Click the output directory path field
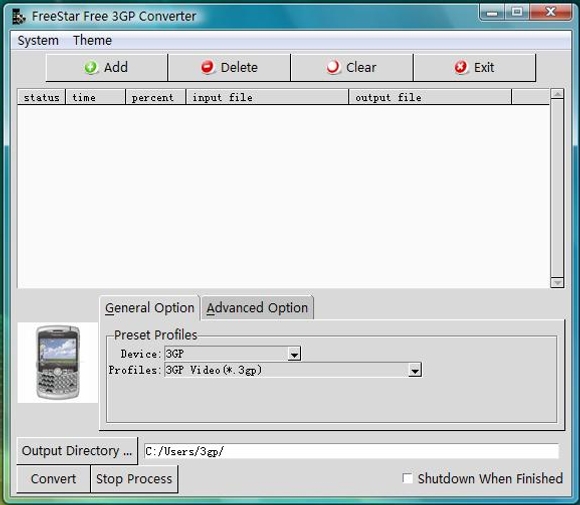Image resolution: width=580 pixels, height=505 pixels. (351, 451)
